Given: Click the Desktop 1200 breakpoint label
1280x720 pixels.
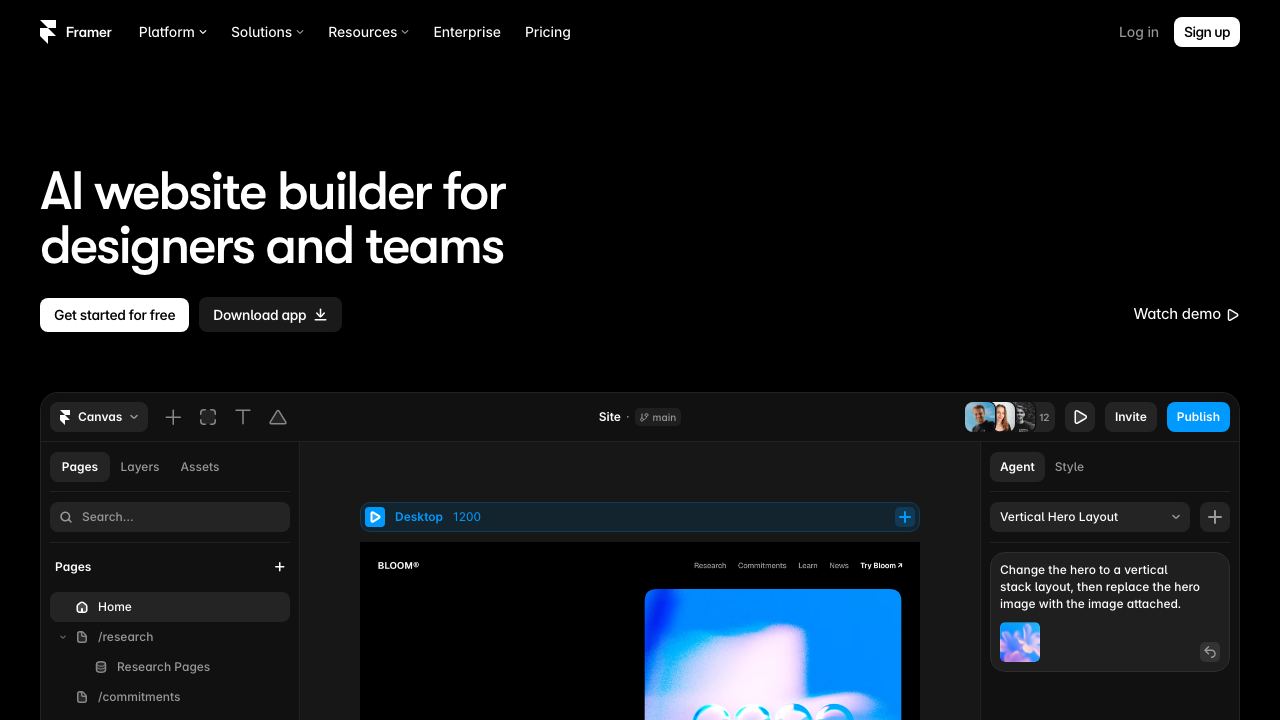Looking at the screenshot, I should coord(438,517).
